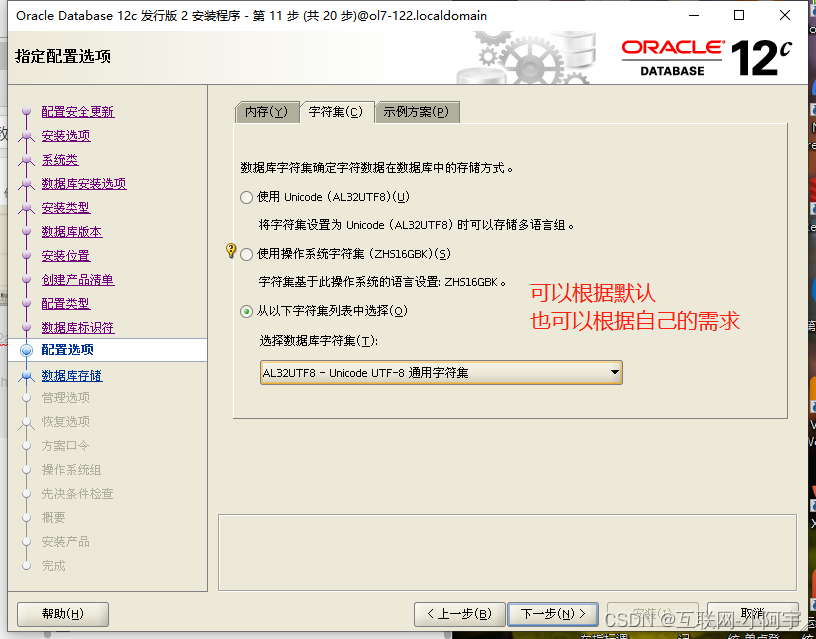Click the empty message area at bottom
Screen dimensions: 816x639
[507, 553]
